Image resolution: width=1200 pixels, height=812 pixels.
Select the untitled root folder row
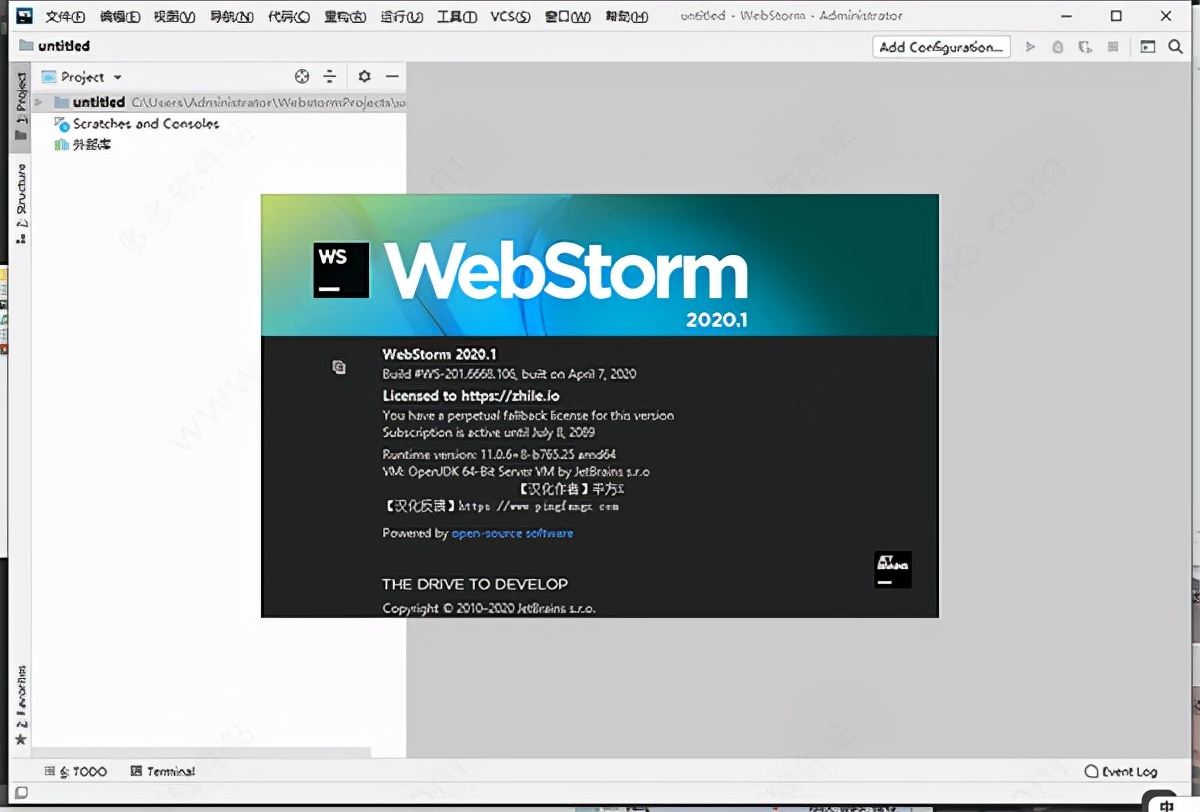tap(219, 102)
